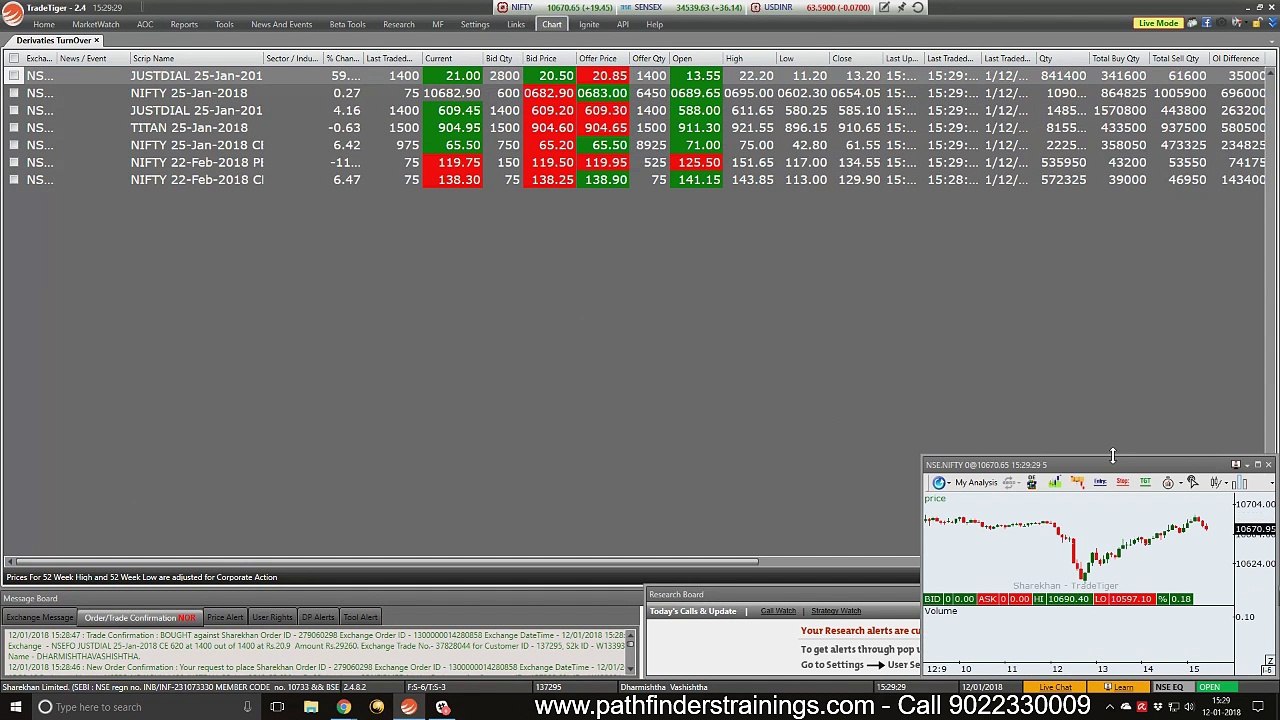
Task: Open the chart refresh icon in NIFTY chart toolbar
Action: (939, 483)
